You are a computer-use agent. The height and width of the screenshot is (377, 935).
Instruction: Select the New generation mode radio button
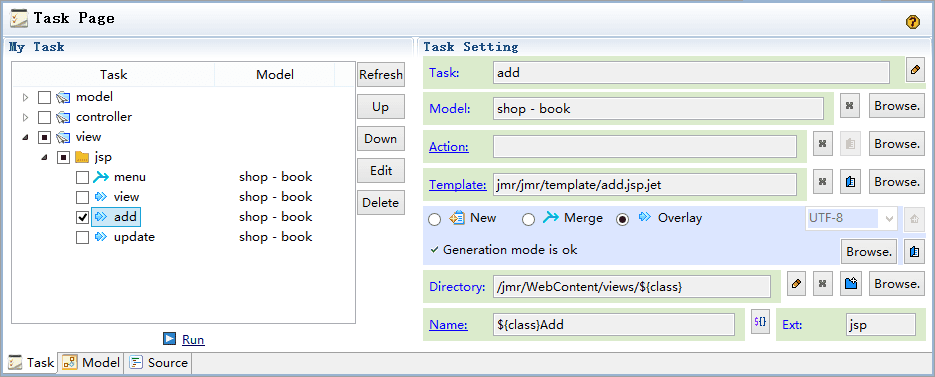point(435,220)
